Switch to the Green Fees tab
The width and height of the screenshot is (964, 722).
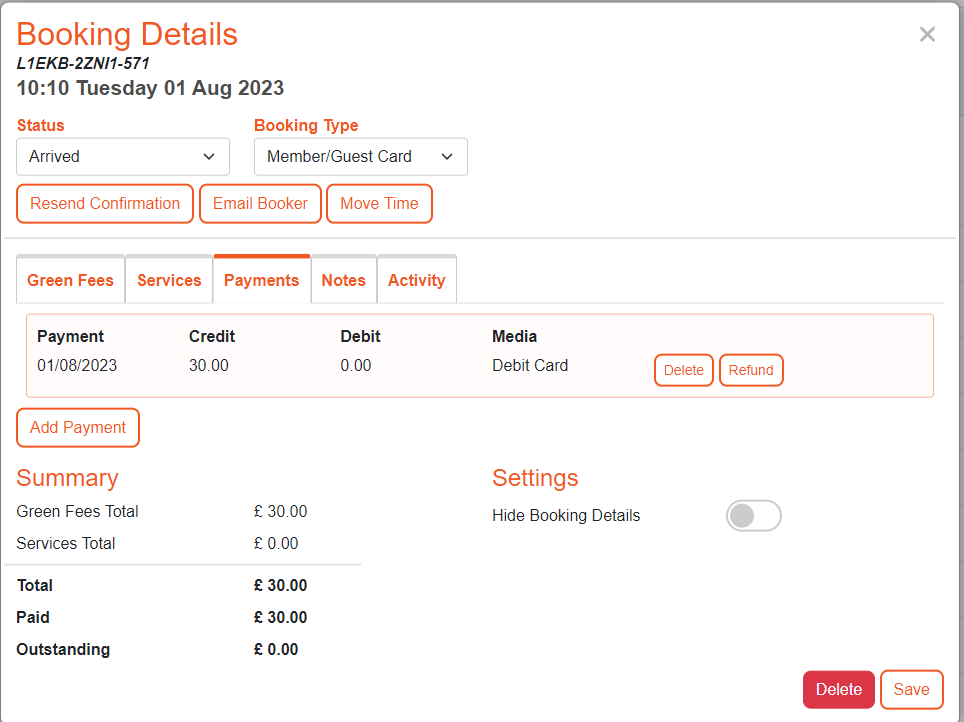70,280
